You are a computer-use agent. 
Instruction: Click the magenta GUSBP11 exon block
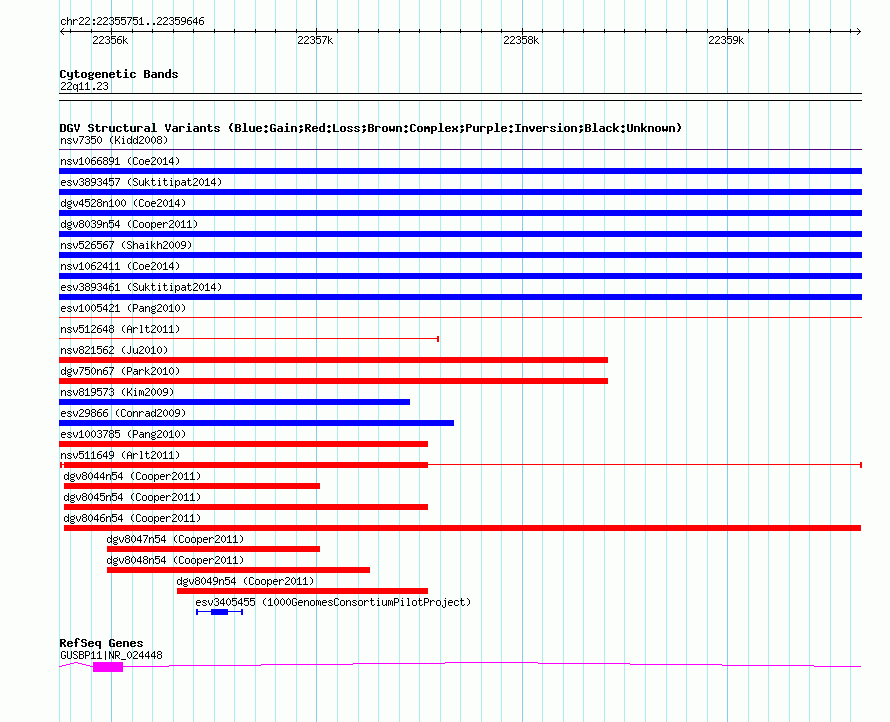click(x=108, y=667)
